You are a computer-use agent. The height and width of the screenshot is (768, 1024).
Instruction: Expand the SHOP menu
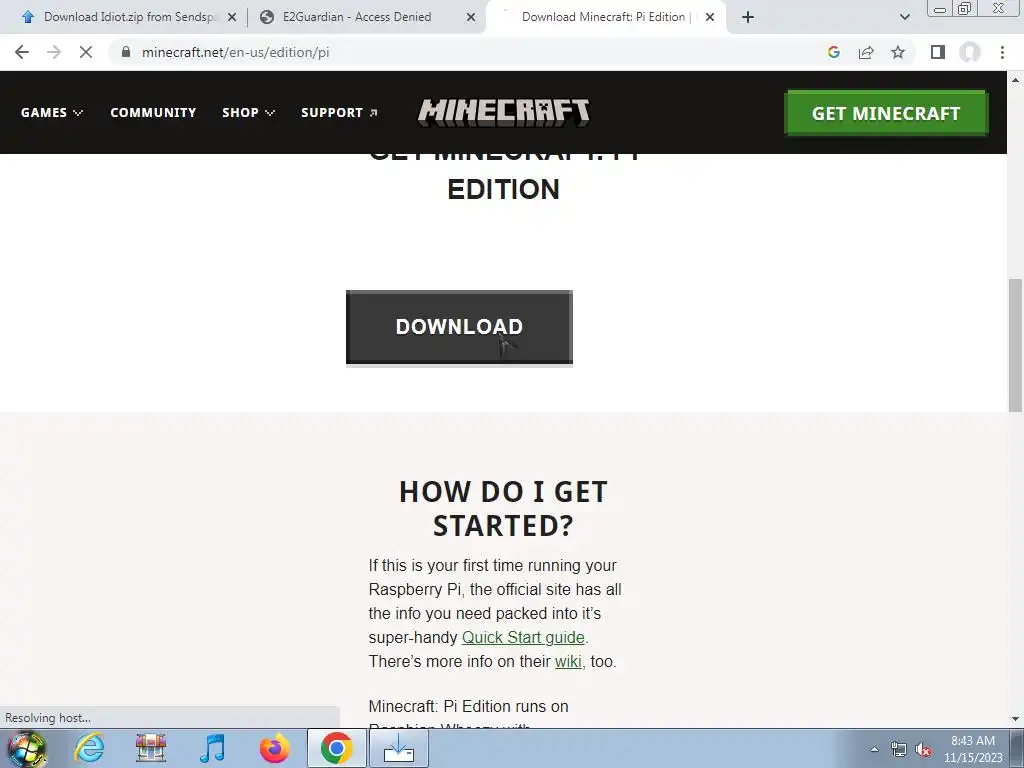248,112
